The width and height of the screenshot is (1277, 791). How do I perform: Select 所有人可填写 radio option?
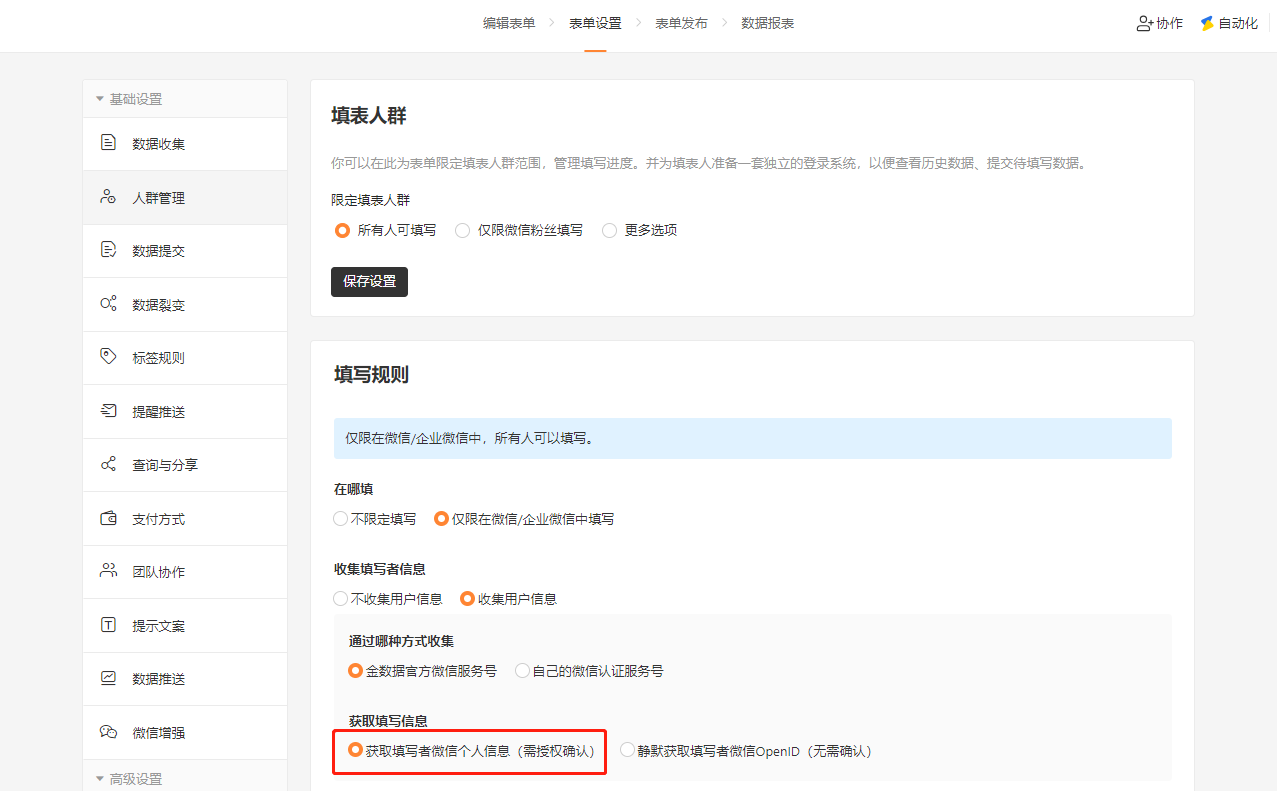tap(342, 230)
